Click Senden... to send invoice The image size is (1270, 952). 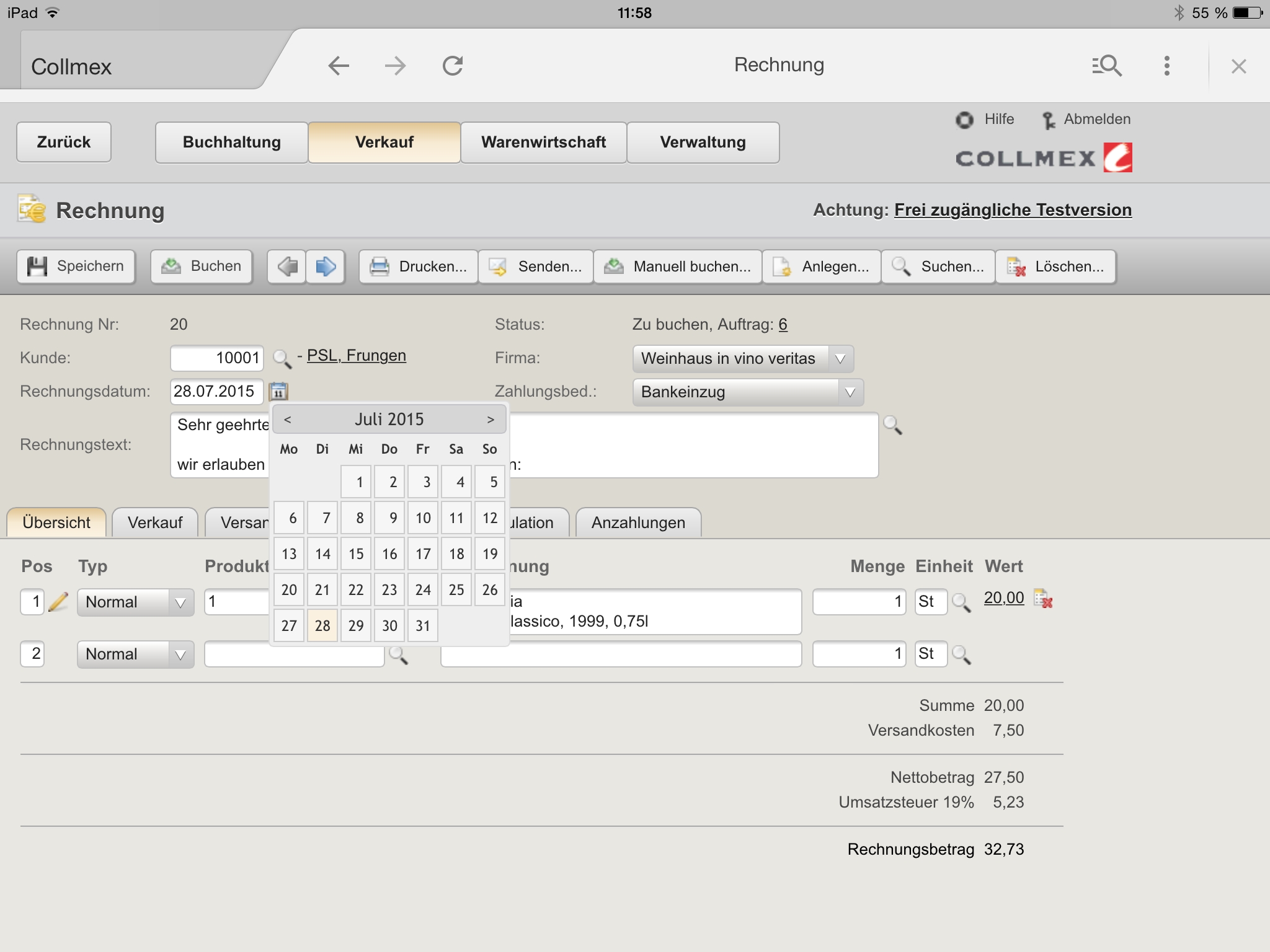click(x=536, y=267)
